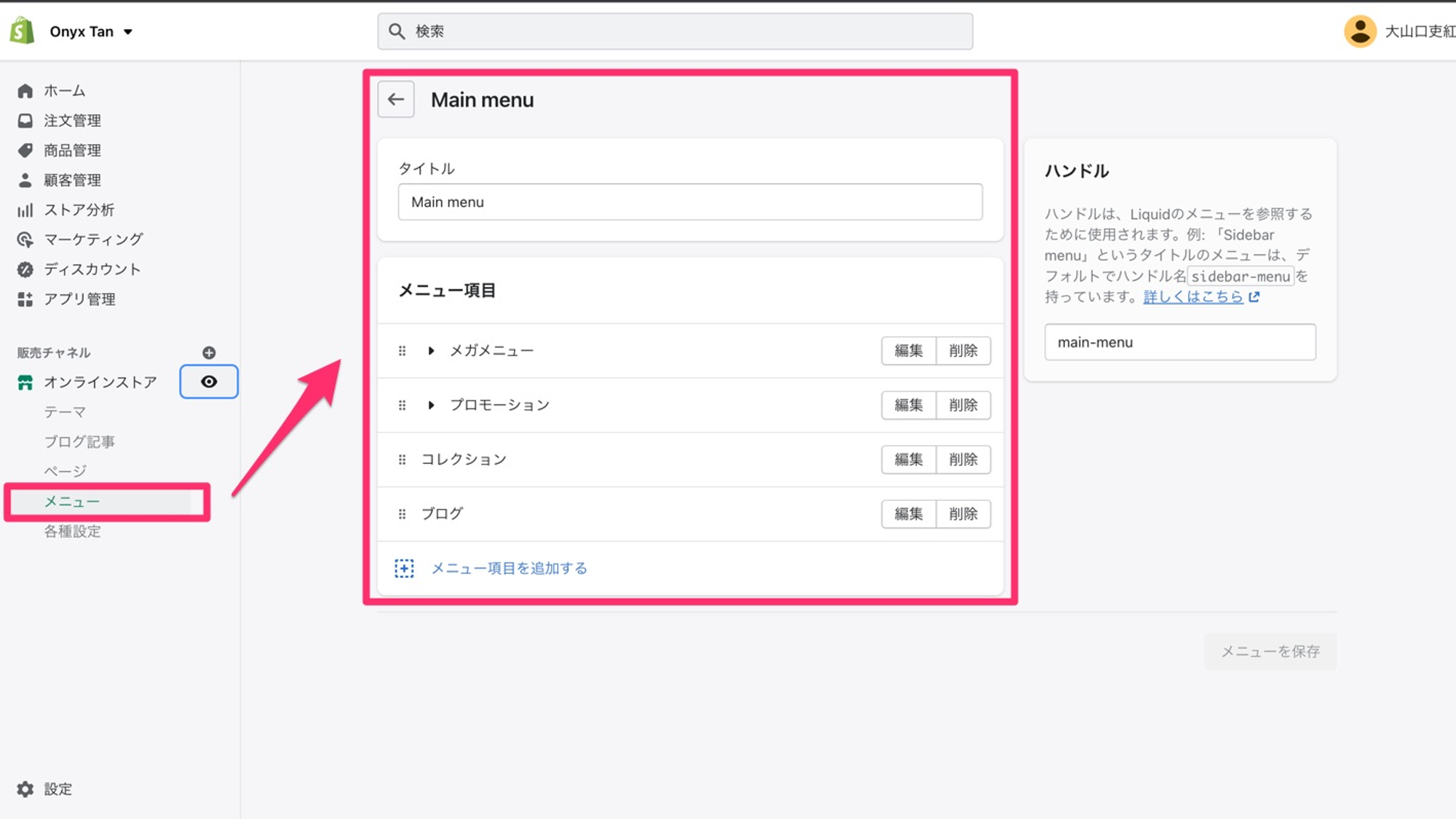Open 注文管理 in the sidebar
This screenshot has height=819, width=1456.
(x=72, y=121)
